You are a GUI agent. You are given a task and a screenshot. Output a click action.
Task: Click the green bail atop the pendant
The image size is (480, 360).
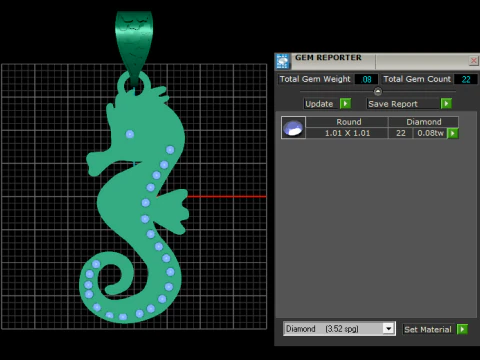[134, 47]
